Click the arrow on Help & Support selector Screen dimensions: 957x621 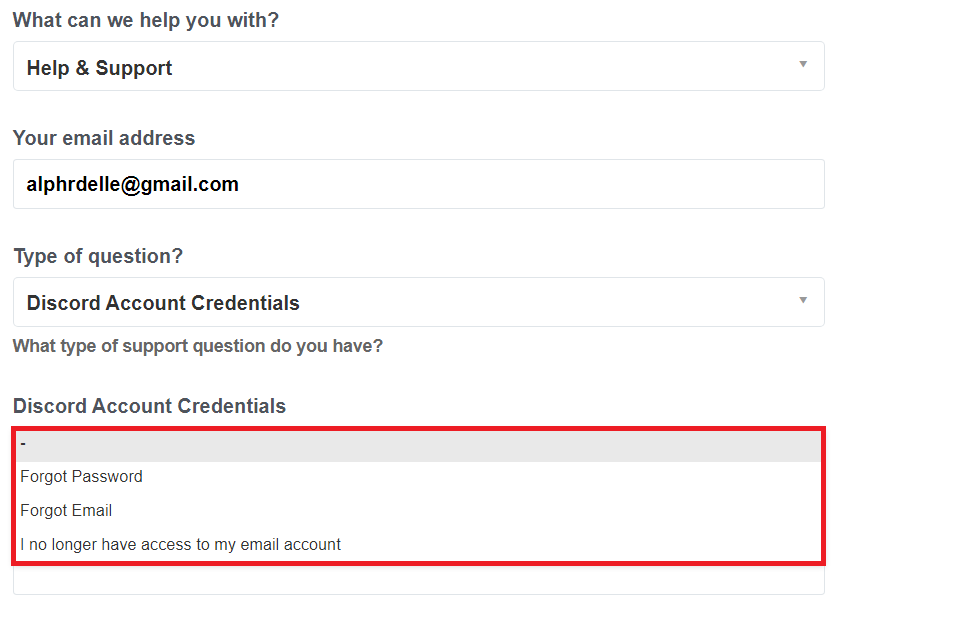[803, 64]
